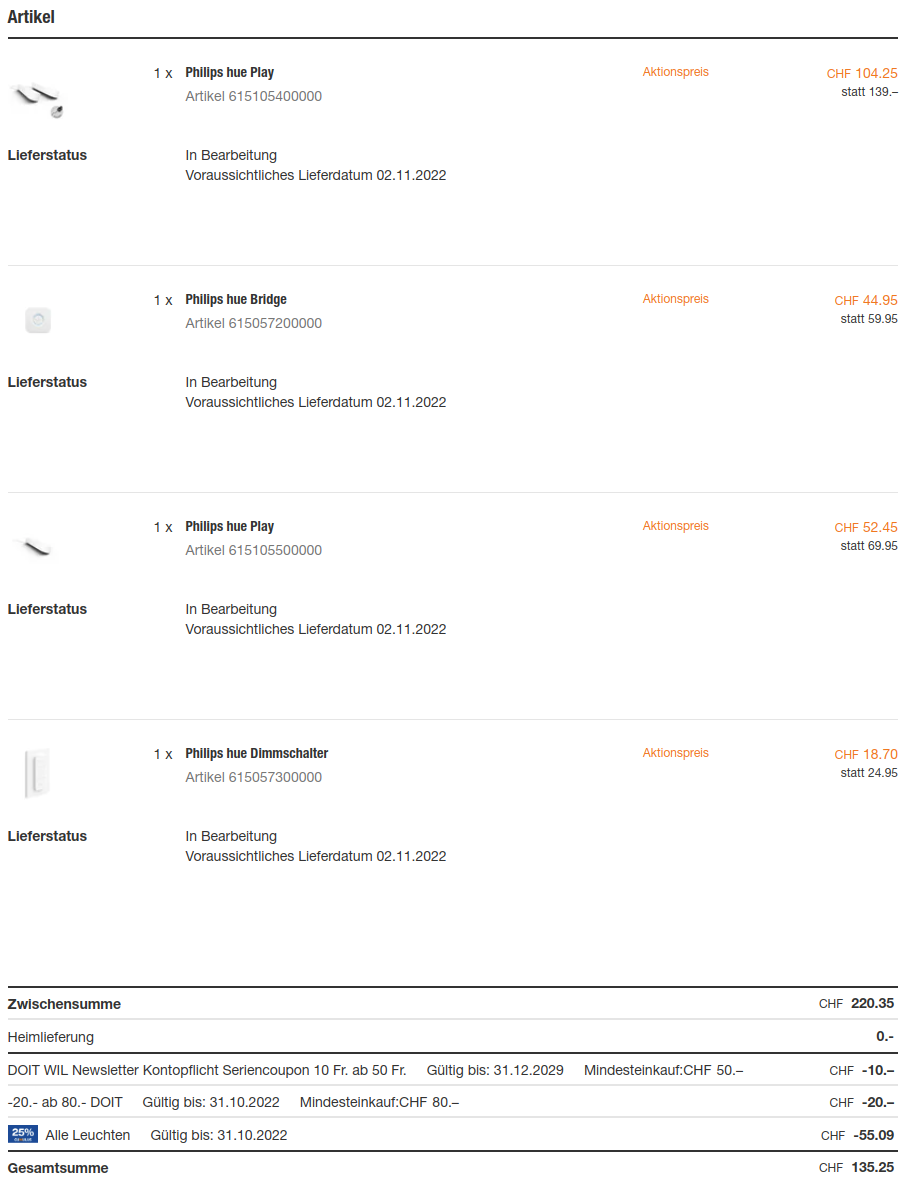The height and width of the screenshot is (1179, 914).
Task: Select article number 615057200000
Action: [x=254, y=323]
